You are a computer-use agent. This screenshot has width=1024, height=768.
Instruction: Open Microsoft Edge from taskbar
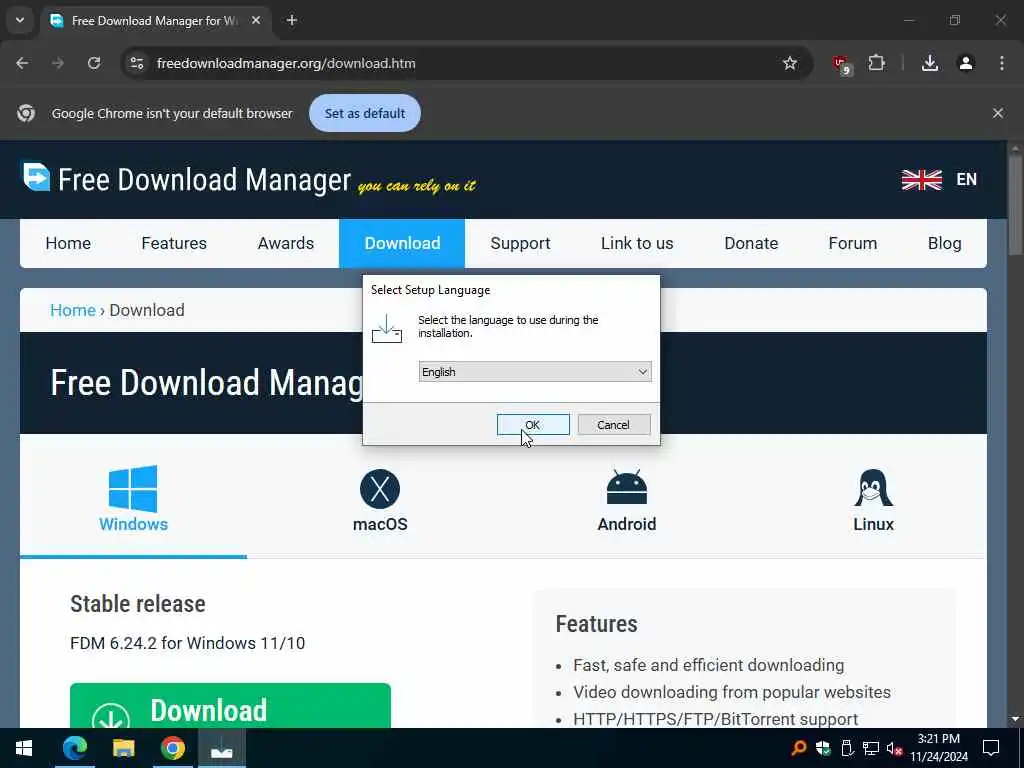(x=74, y=748)
